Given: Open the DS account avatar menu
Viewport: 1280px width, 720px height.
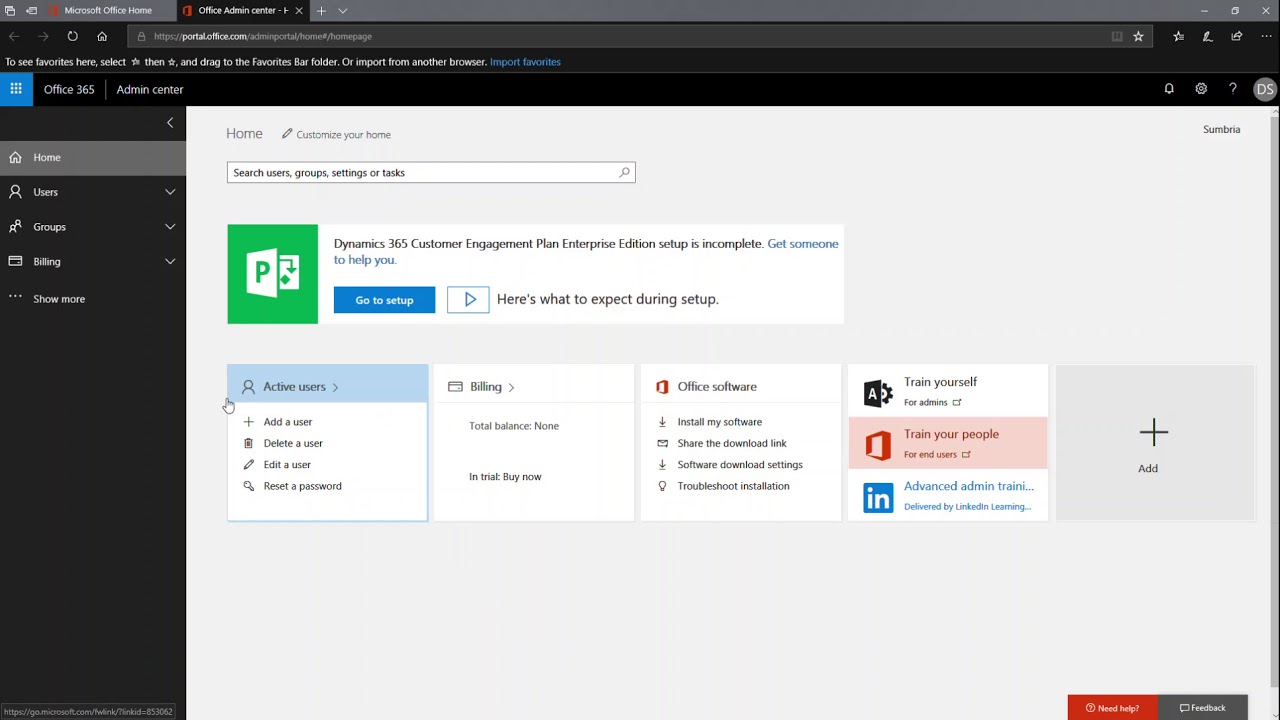Looking at the screenshot, I should coord(1265,89).
